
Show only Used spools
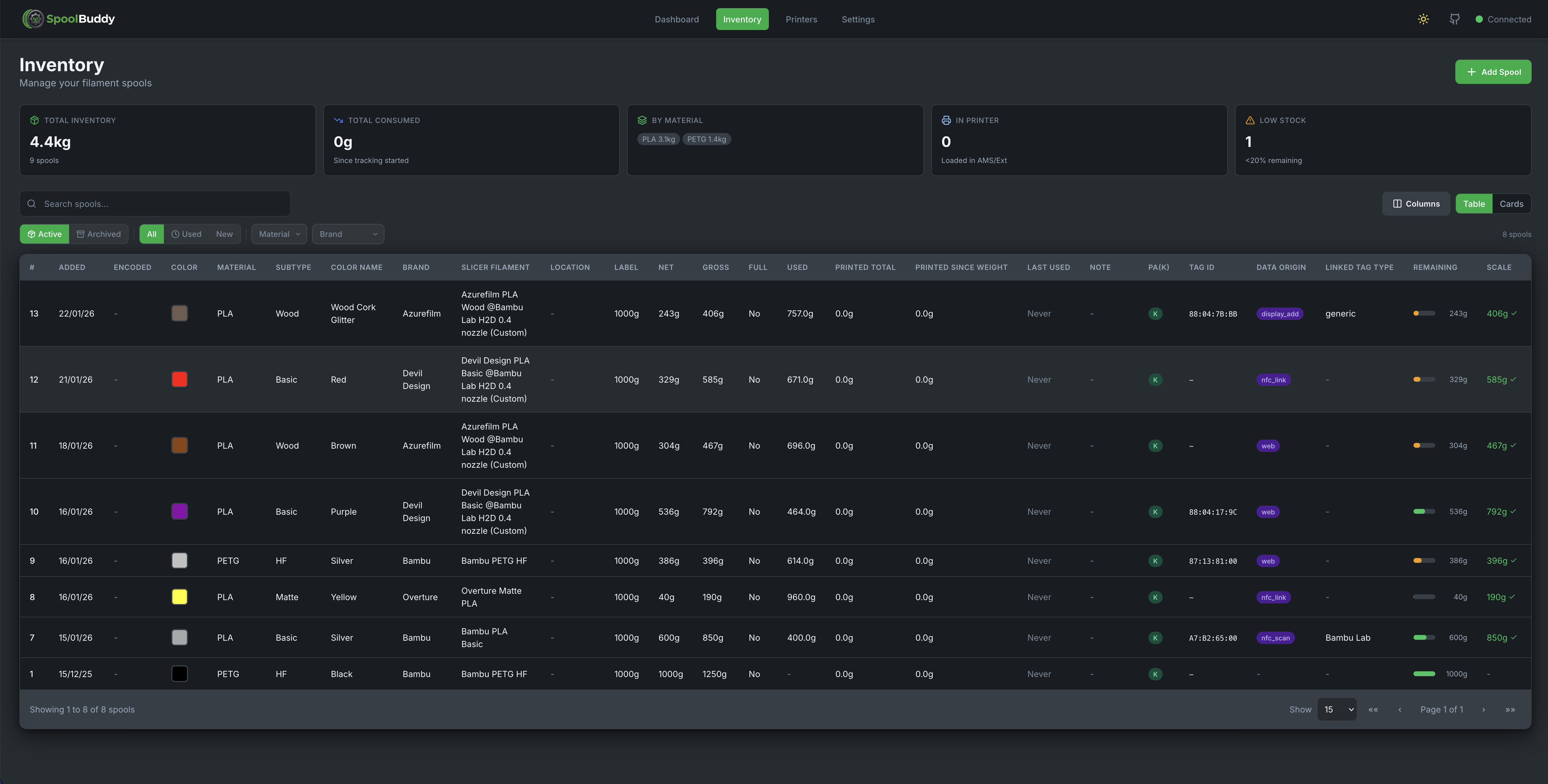coord(186,234)
